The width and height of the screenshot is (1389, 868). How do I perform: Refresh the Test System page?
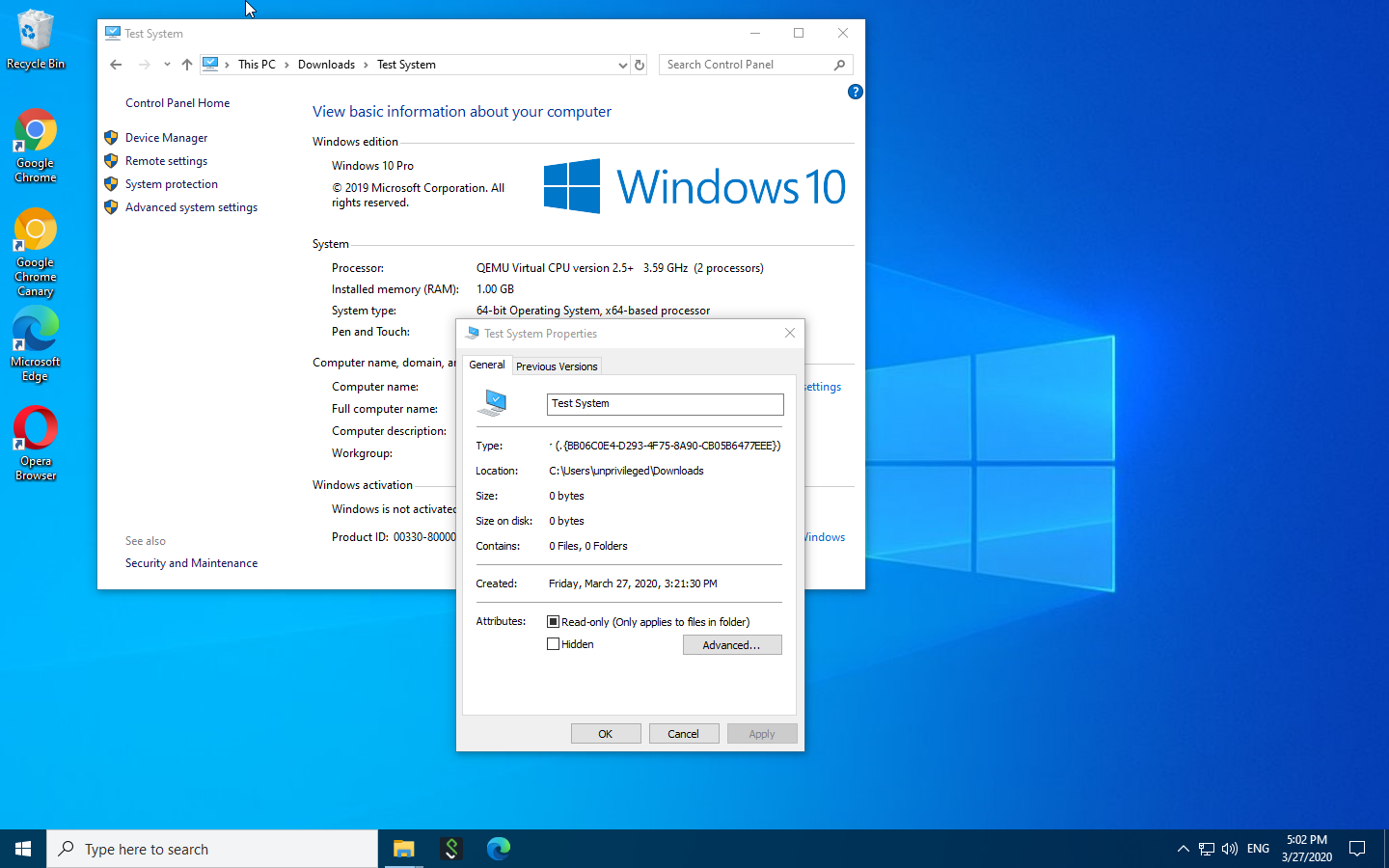coord(640,65)
